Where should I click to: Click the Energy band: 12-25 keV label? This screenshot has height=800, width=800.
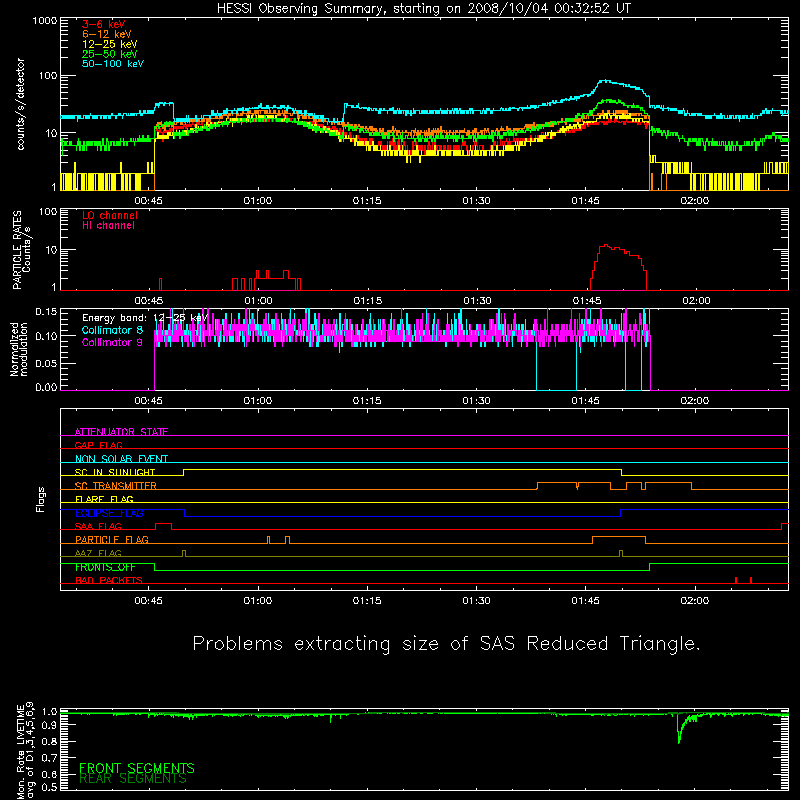(x=145, y=318)
